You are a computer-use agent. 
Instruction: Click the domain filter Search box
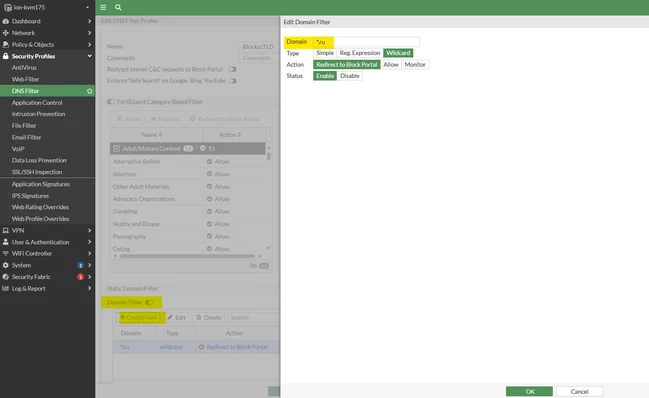point(253,318)
